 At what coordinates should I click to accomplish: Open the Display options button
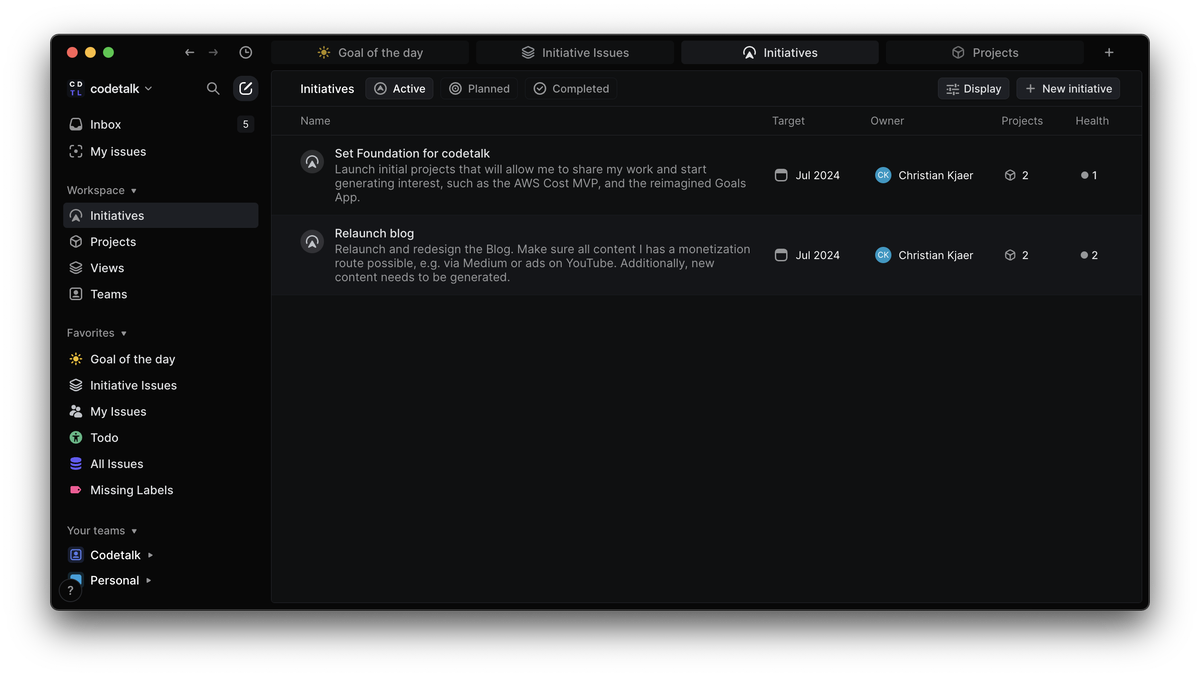click(x=973, y=89)
